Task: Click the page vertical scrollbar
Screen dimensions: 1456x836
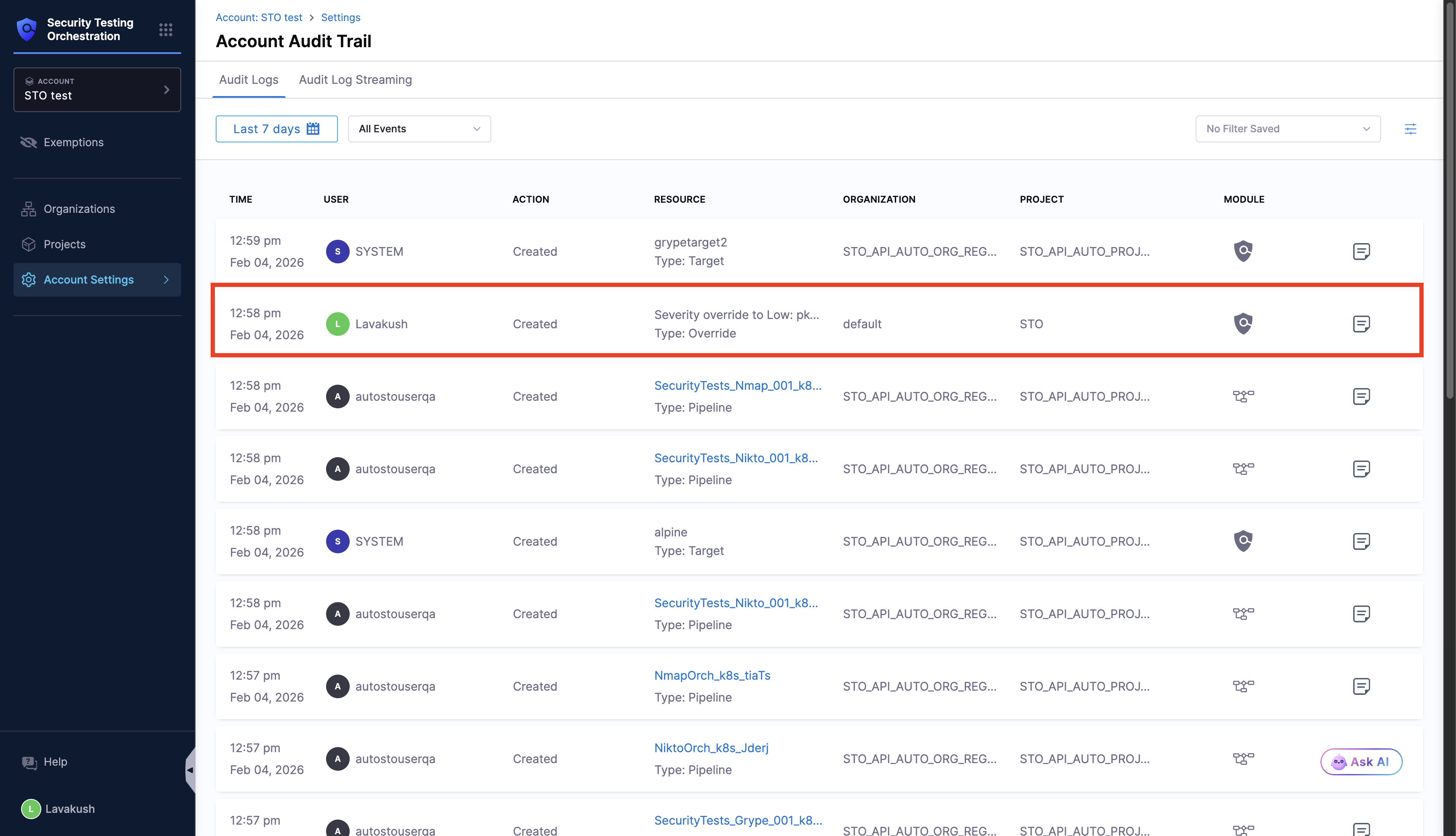Action: (1450, 201)
